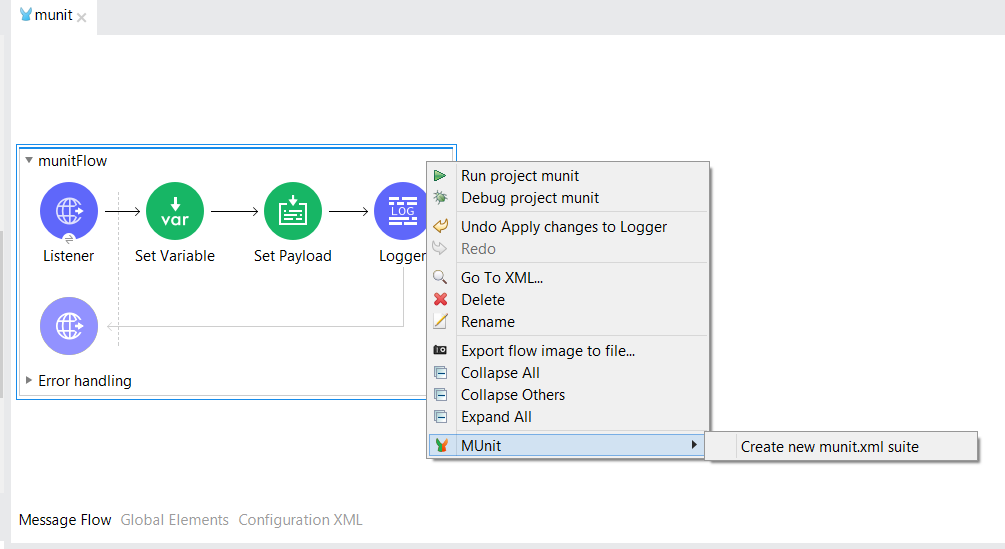This screenshot has height=549, width=1005.
Task: Click the red Delete X icon
Action: (x=440, y=300)
